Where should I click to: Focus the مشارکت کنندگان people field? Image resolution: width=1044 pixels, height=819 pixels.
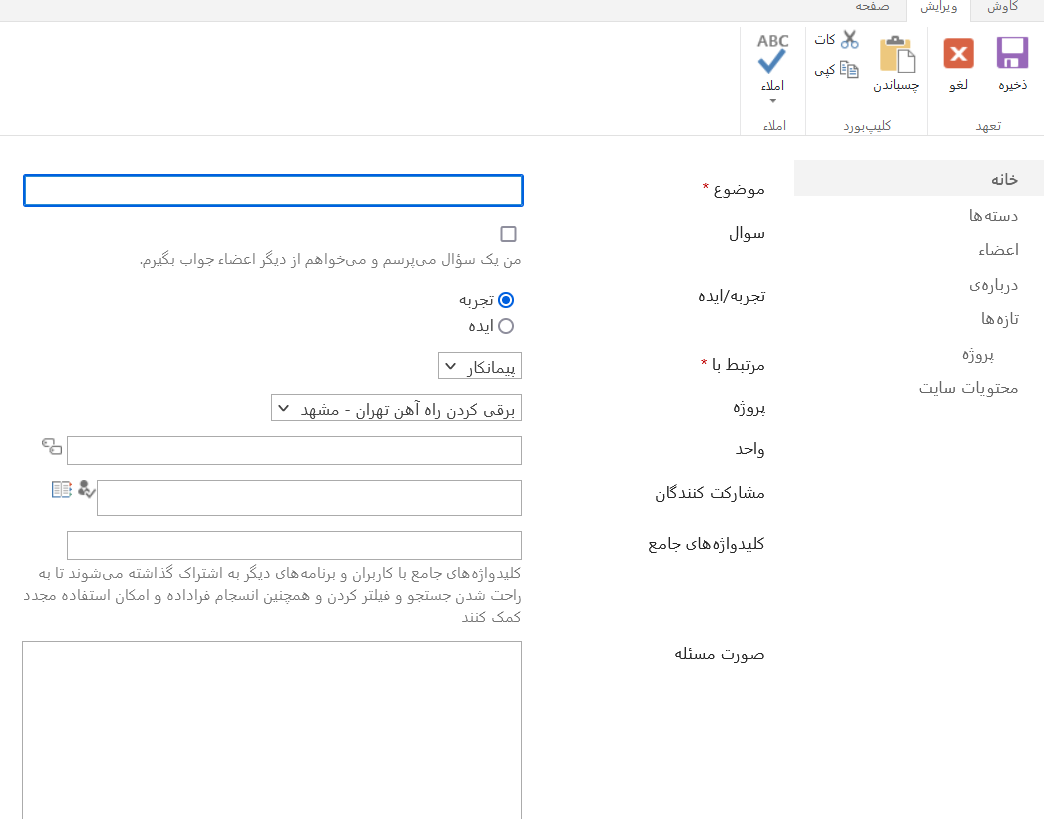pyautogui.click(x=309, y=497)
